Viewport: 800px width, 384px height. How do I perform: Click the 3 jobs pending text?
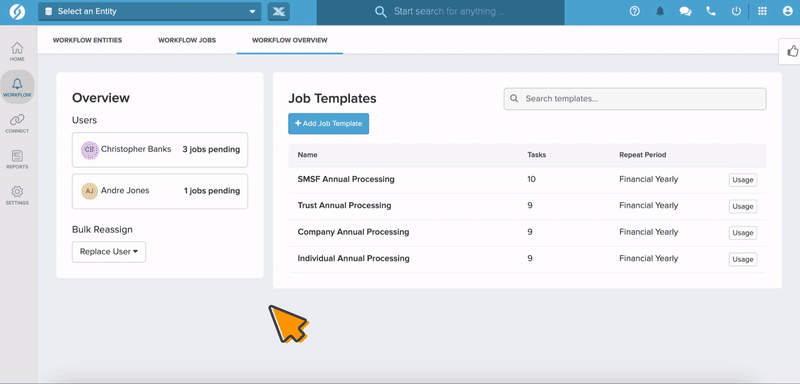click(211, 149)
